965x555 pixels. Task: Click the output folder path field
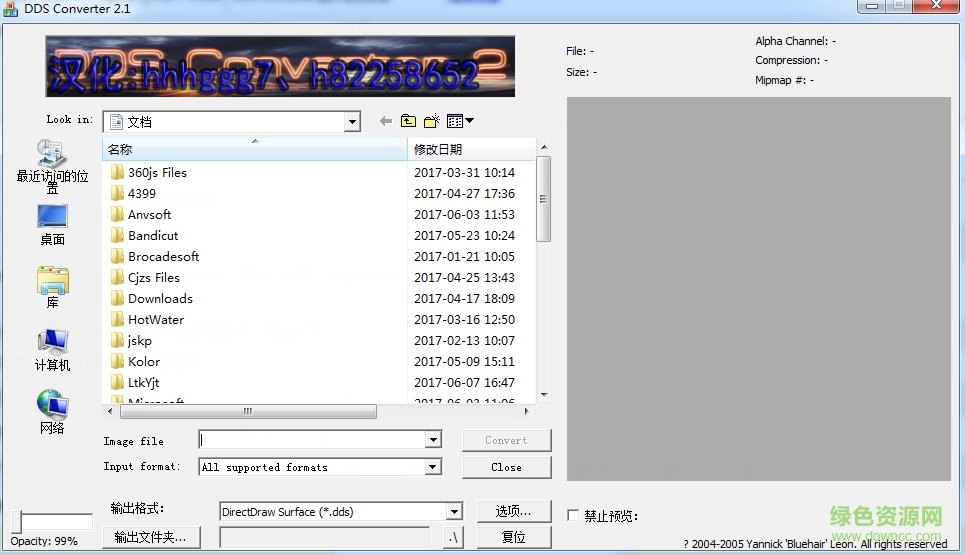325,537
